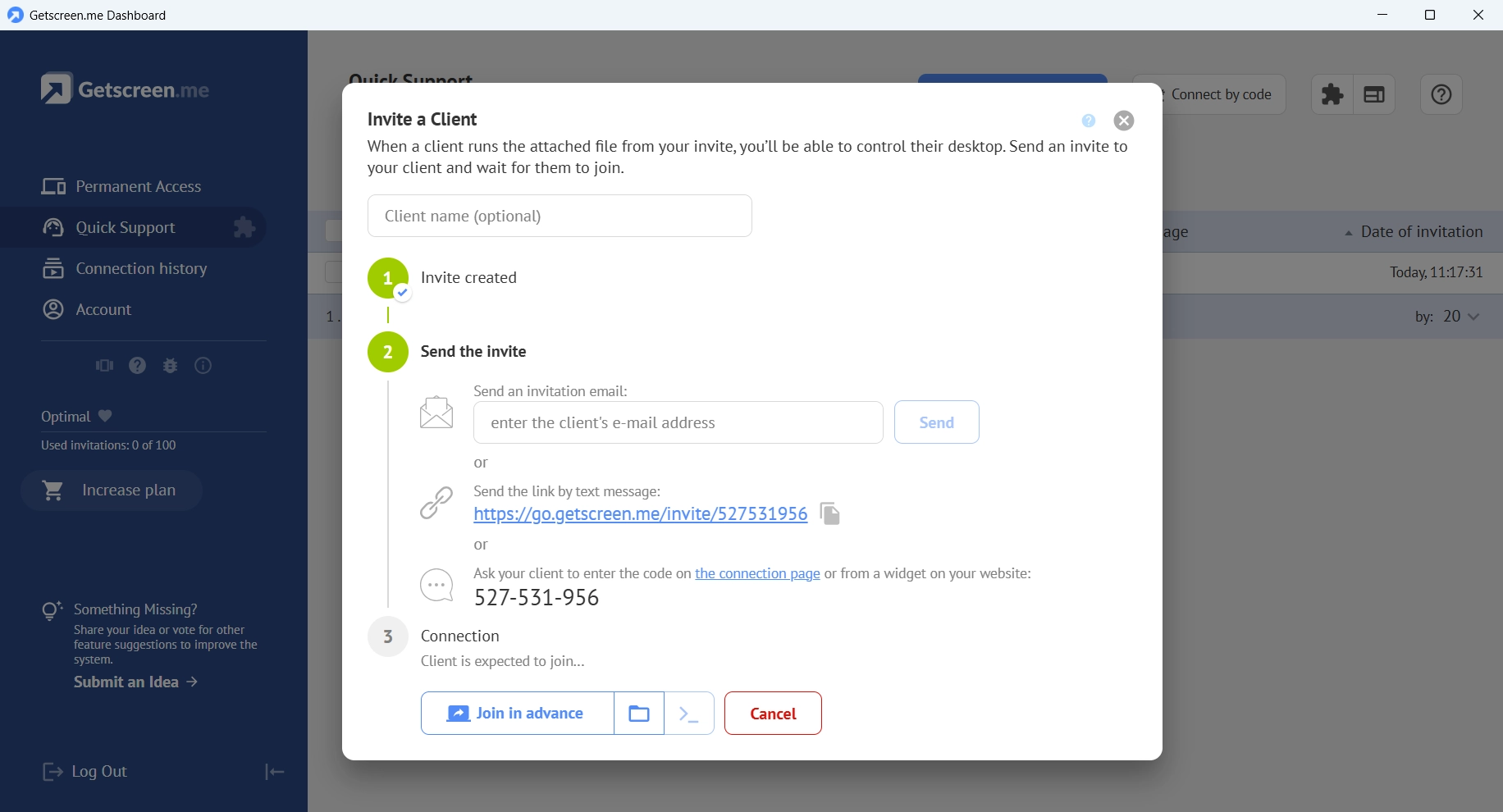Screen dimensions: 1503x812
Task: Focus the Client name optional field
Action: (x=560, y=216)
